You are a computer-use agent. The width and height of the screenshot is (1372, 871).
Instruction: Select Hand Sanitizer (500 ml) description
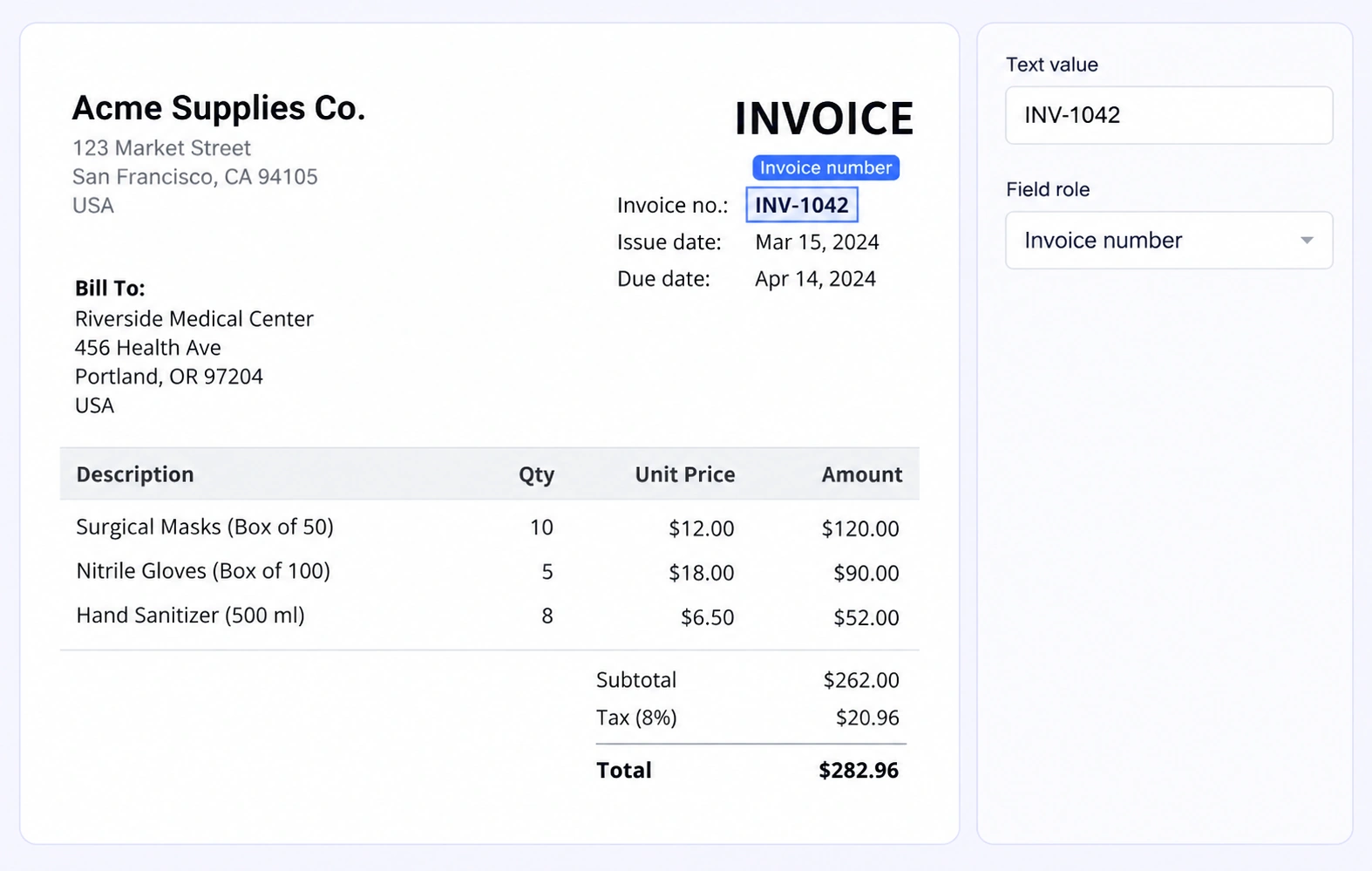[191, 616]
